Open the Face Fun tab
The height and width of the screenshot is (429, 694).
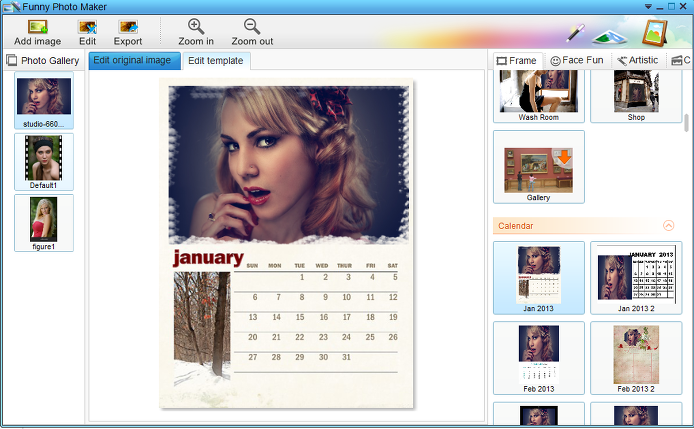pos(577,60)
